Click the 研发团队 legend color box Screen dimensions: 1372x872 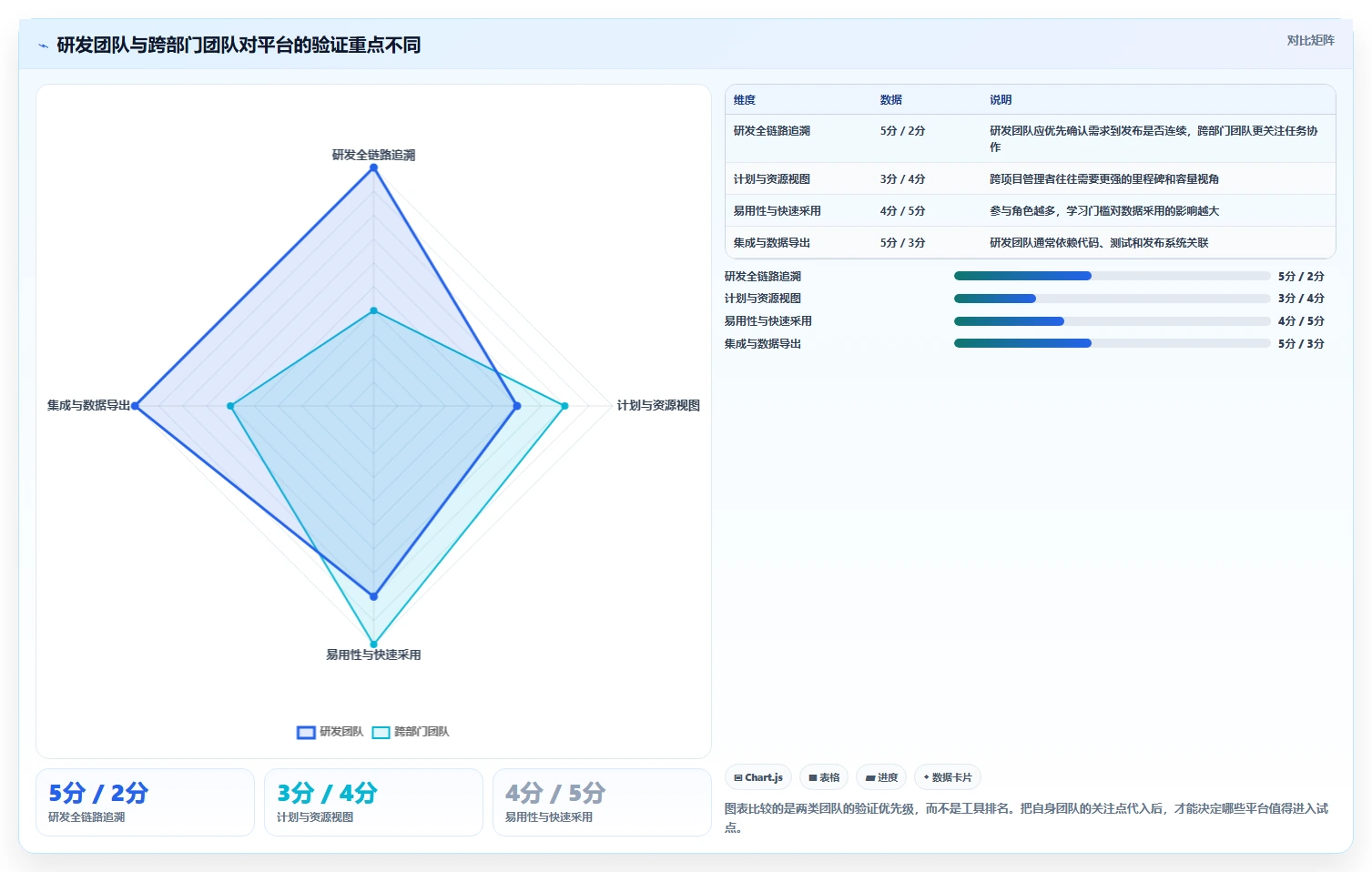click(306, 732)
